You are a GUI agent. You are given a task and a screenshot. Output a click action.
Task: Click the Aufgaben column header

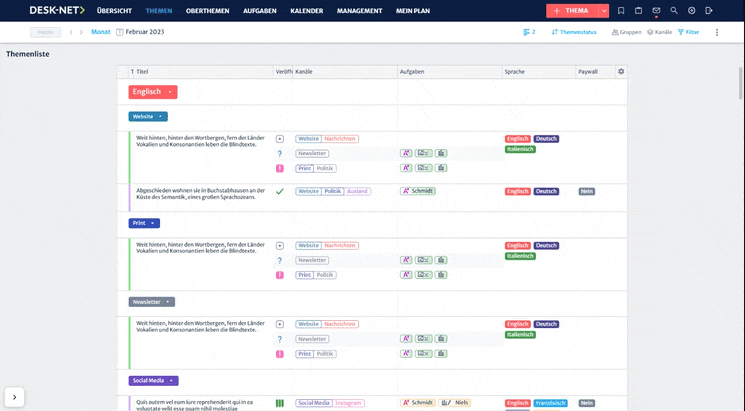pyautogui.click(x=411, y=72)
